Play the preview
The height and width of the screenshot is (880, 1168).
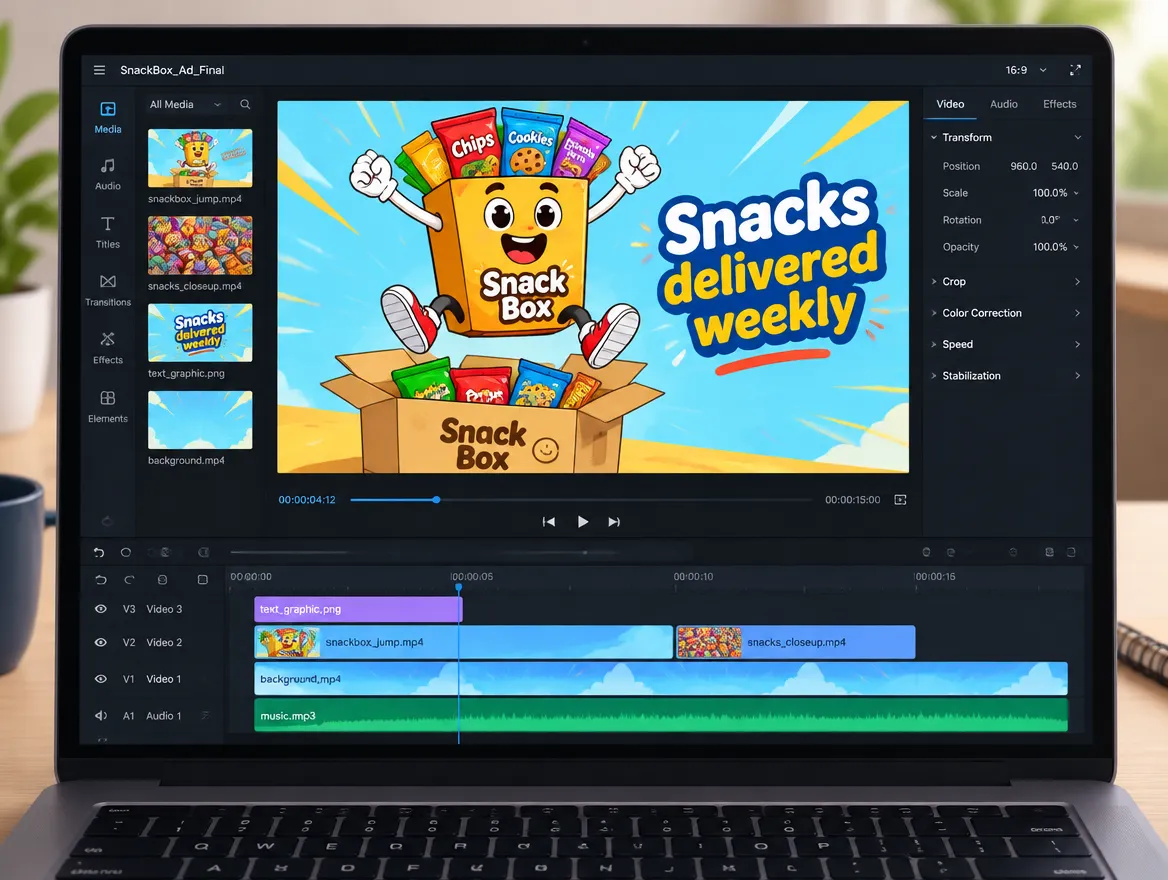tap(583, 522)
